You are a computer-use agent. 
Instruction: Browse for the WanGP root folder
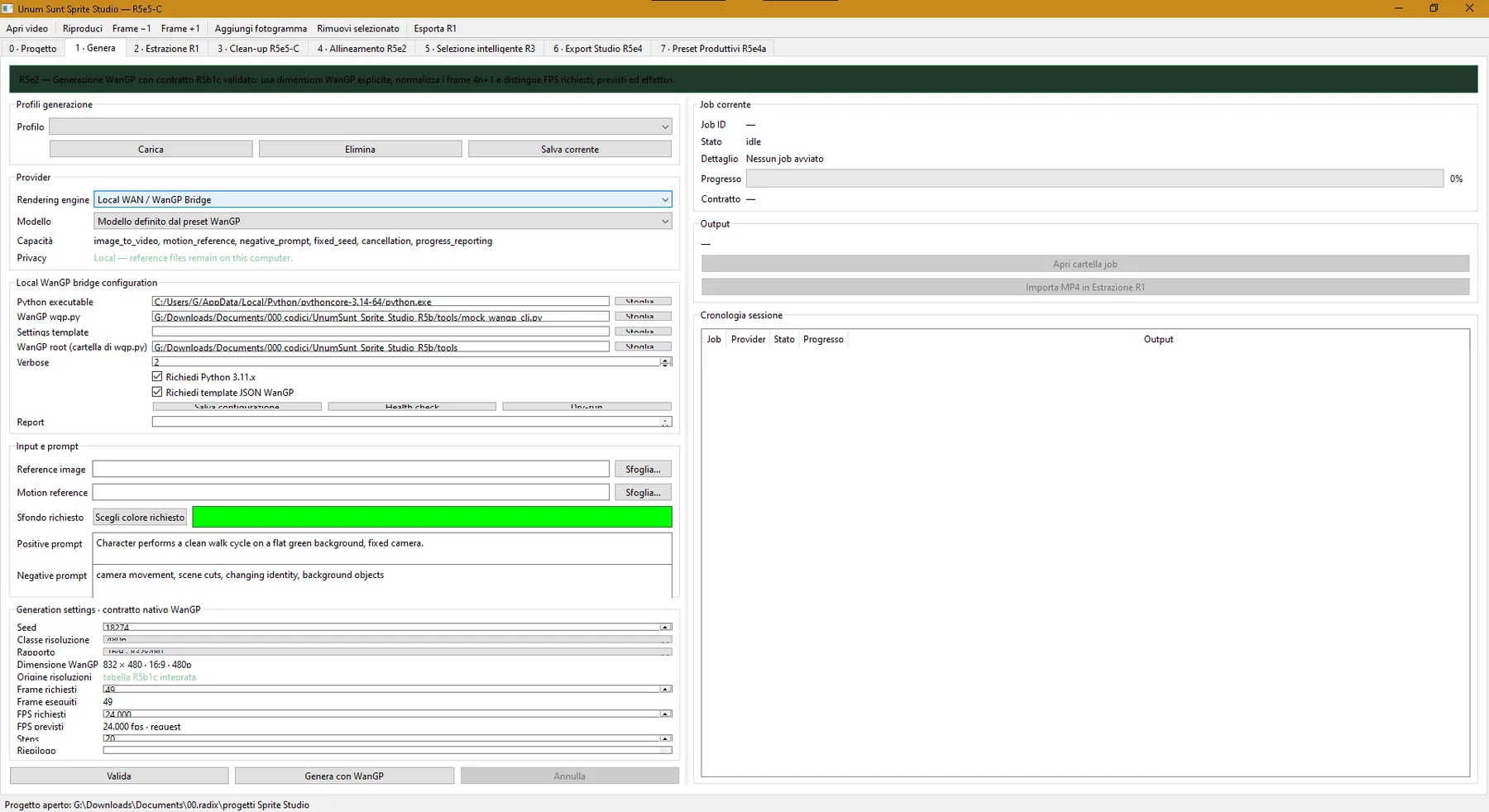(643, 346)
